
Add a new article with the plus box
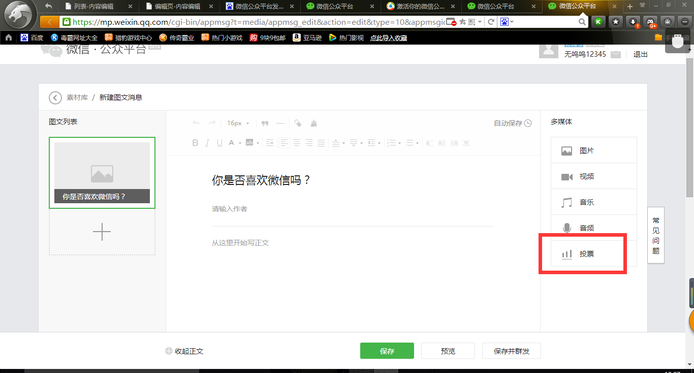coord(102,232)
